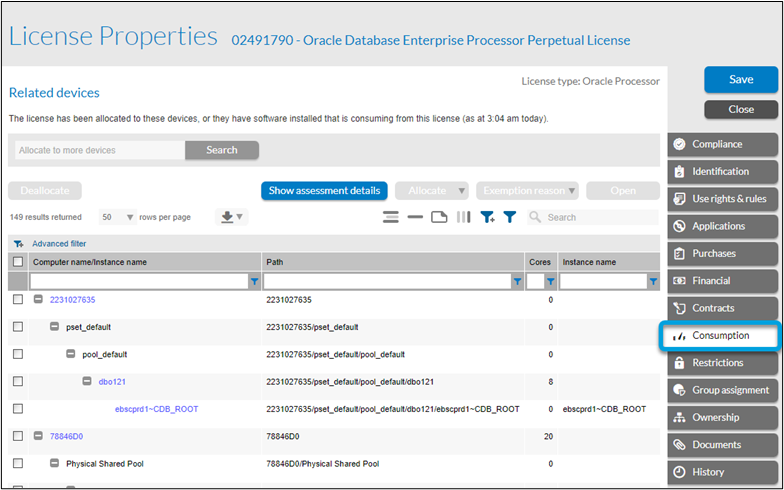Collapse the pool_default tree node

(x=71, y=354)
